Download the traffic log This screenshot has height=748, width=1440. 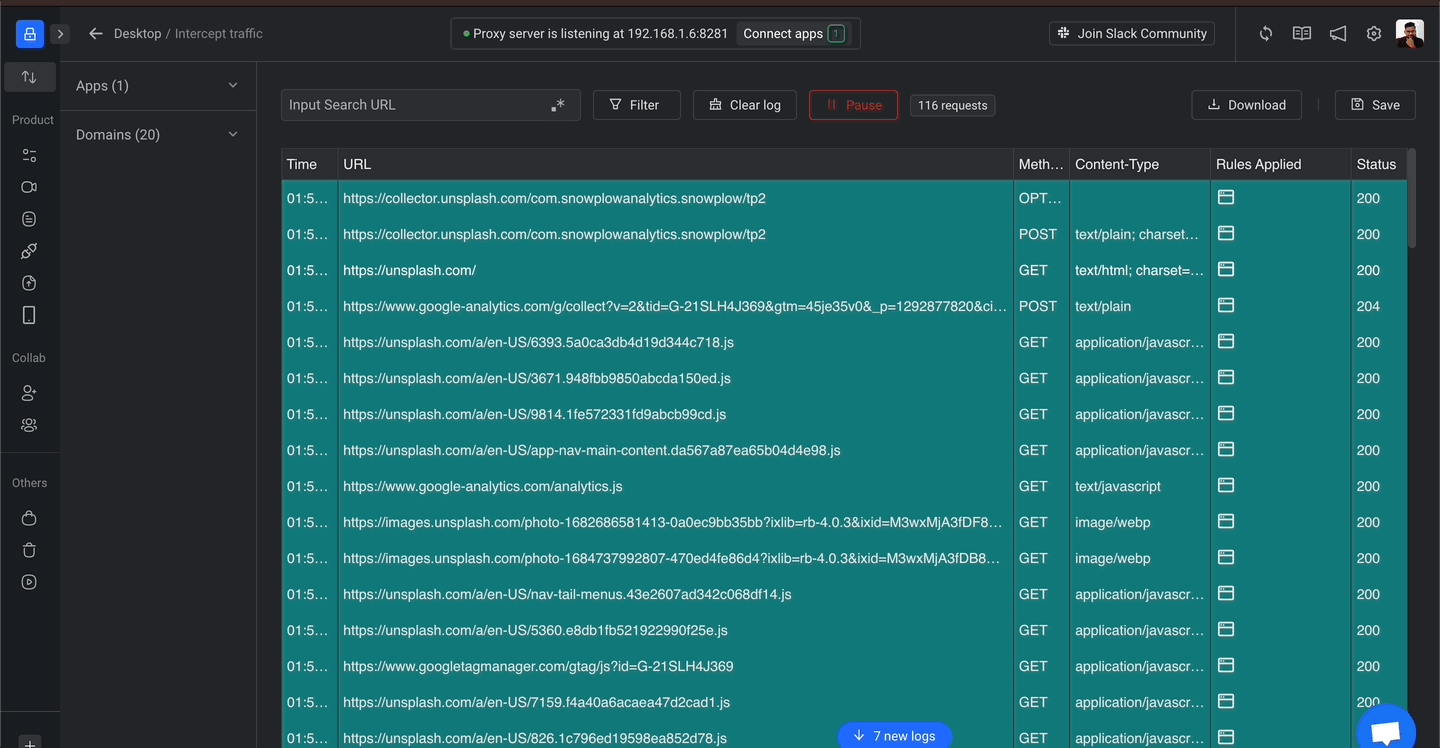(x=1247, y=105)
